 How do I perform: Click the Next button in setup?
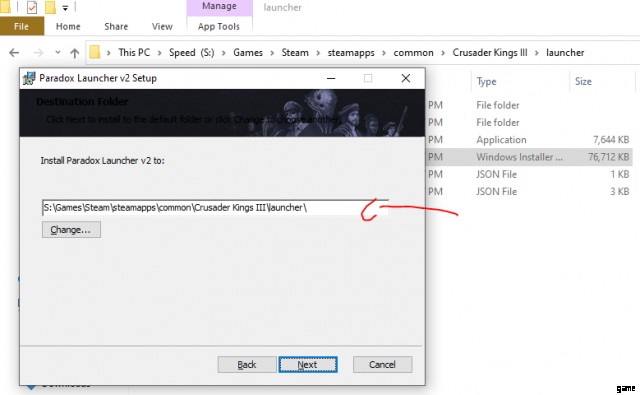(x=308, y=364)
